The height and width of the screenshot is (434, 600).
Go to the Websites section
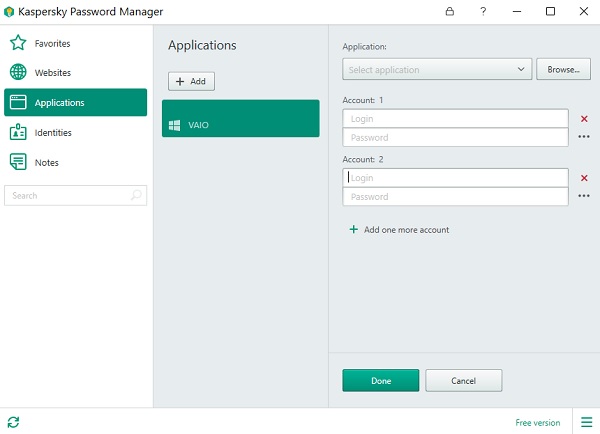coord(53,73)
